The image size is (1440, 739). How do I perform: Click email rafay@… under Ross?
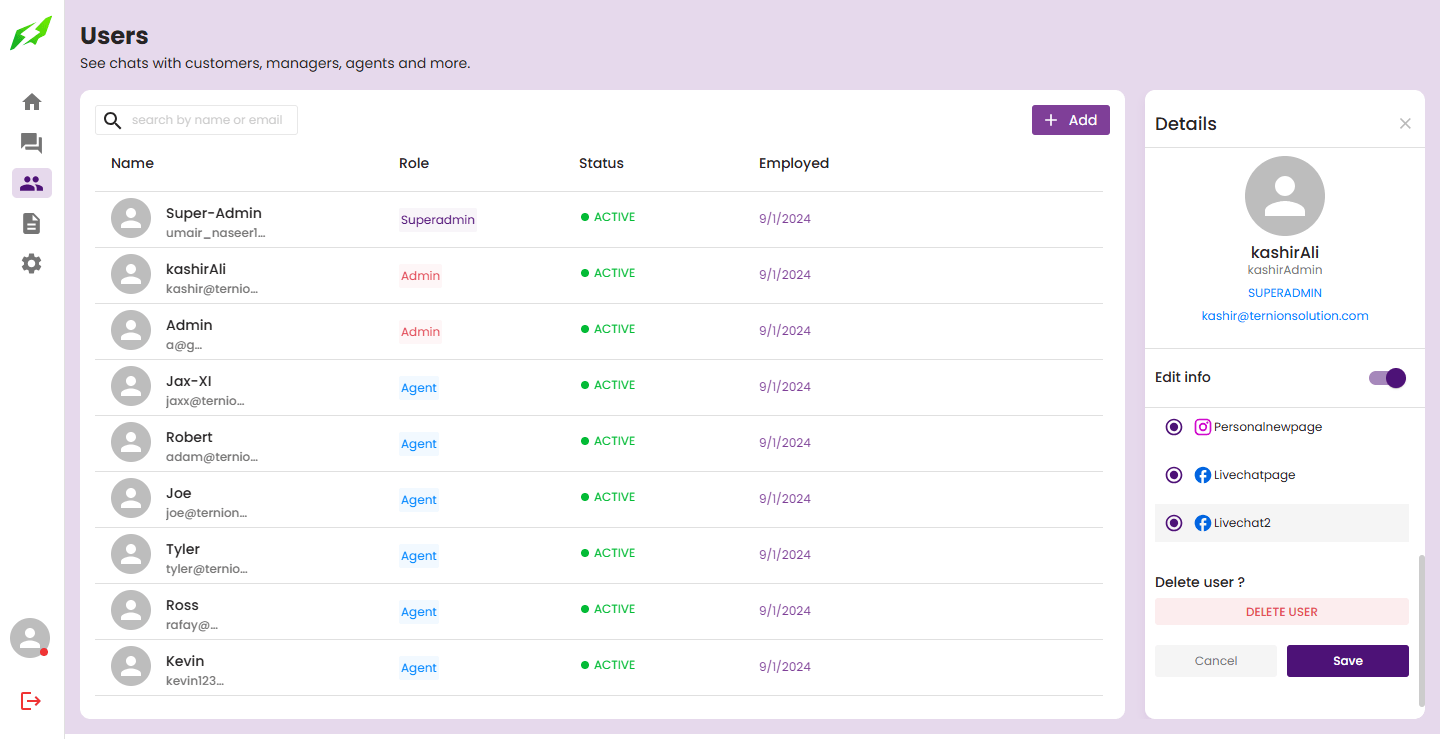pos(192,625)
